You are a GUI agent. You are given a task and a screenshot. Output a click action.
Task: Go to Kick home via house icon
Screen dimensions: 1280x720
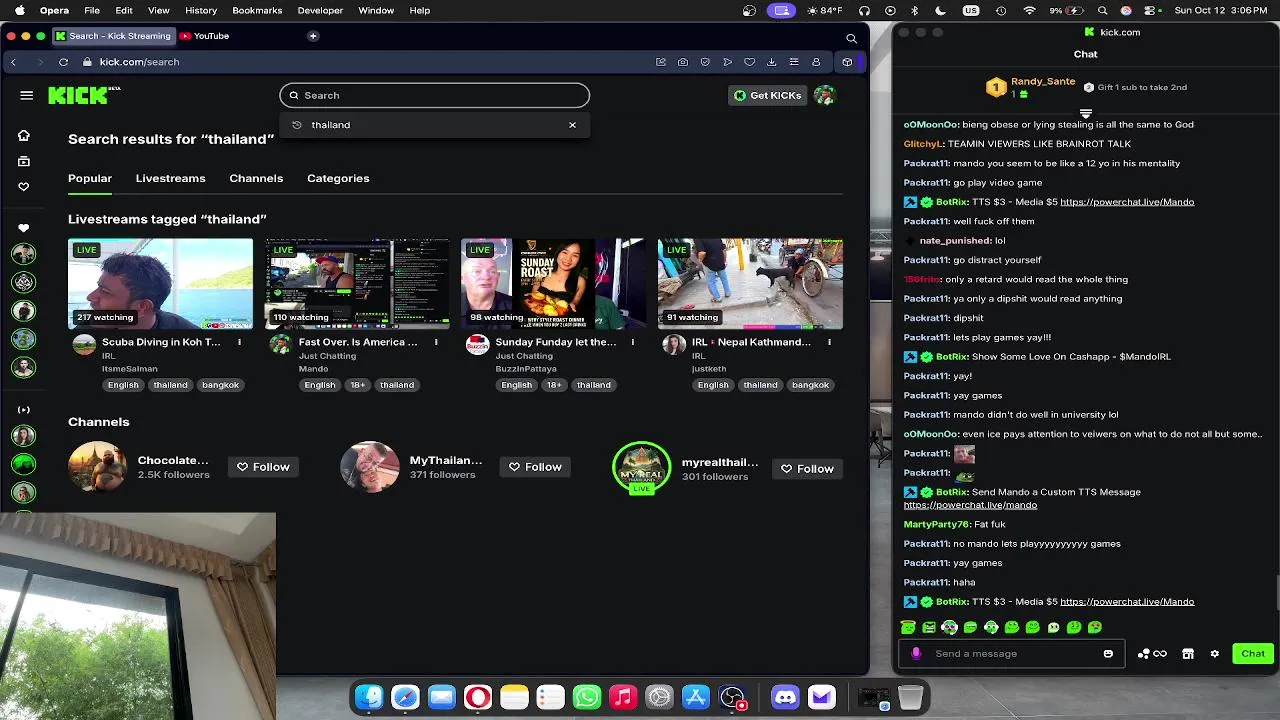(x=24, y=135)
